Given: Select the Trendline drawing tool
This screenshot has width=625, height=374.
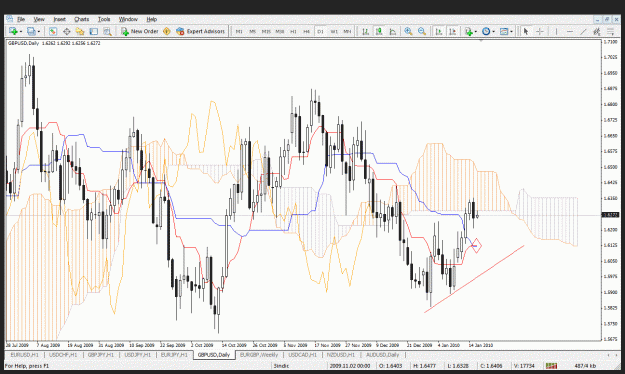Looking at the screenshot, I should 584,31.
